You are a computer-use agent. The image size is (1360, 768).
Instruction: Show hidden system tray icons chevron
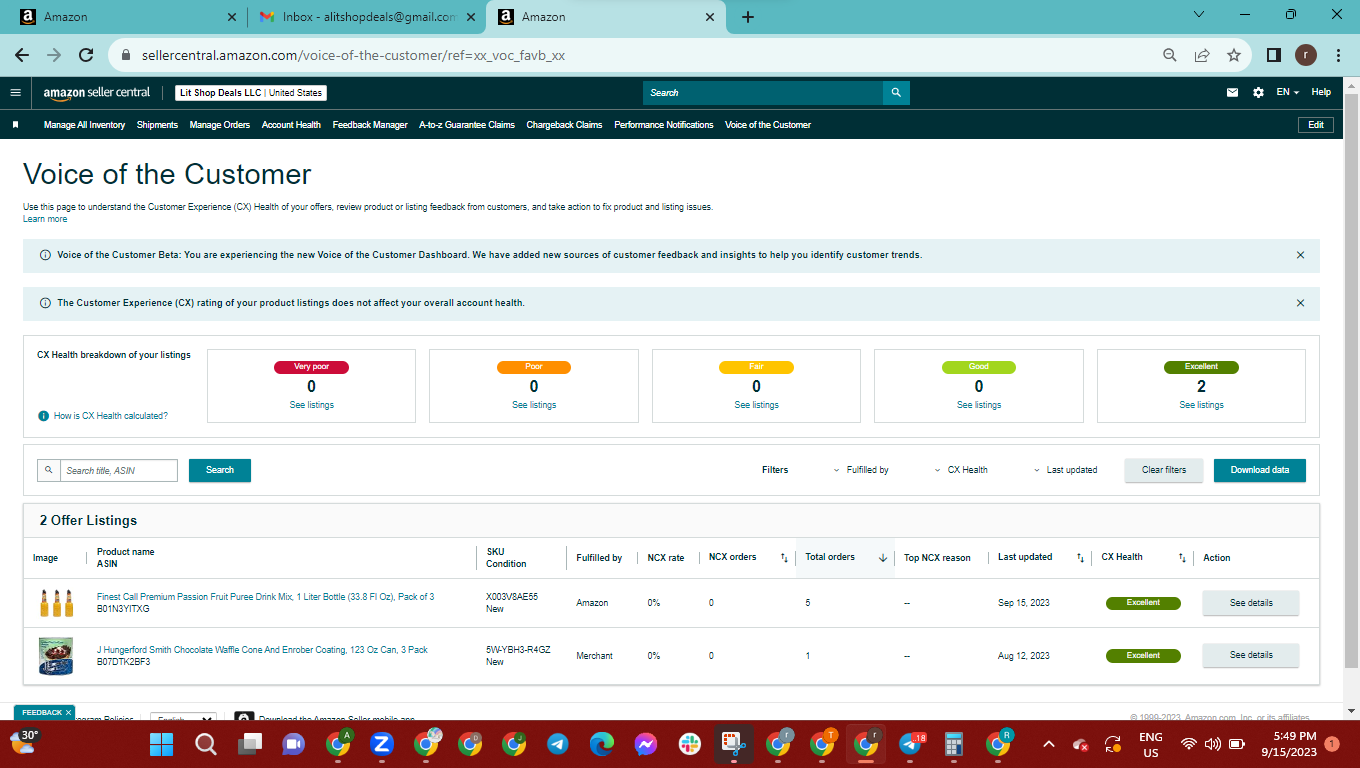1049,744
